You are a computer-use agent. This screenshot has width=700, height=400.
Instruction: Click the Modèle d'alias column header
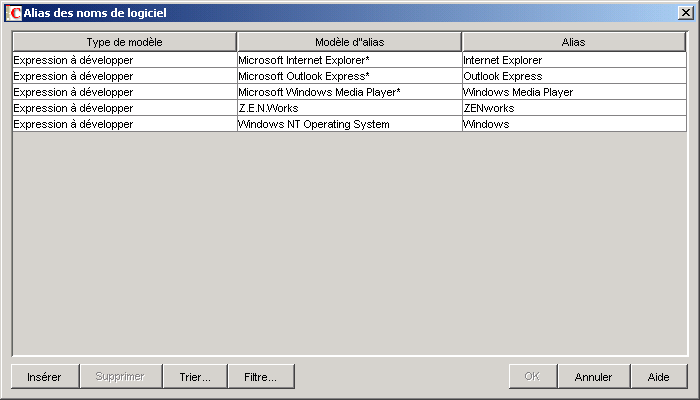pyautogui.click(x=349, y=42)
